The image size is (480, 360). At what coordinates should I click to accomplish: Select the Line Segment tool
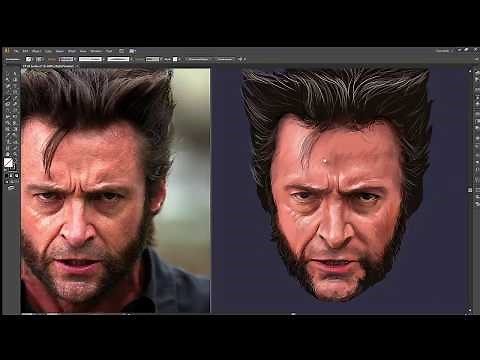[7, 92]
